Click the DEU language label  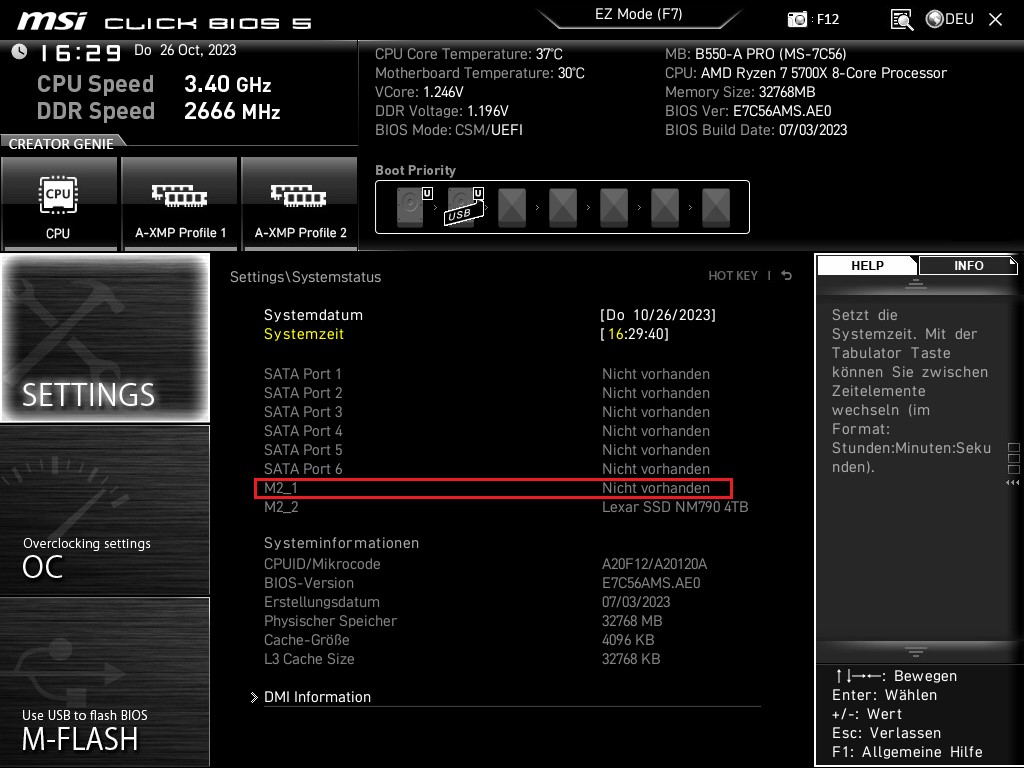point(959,19)
